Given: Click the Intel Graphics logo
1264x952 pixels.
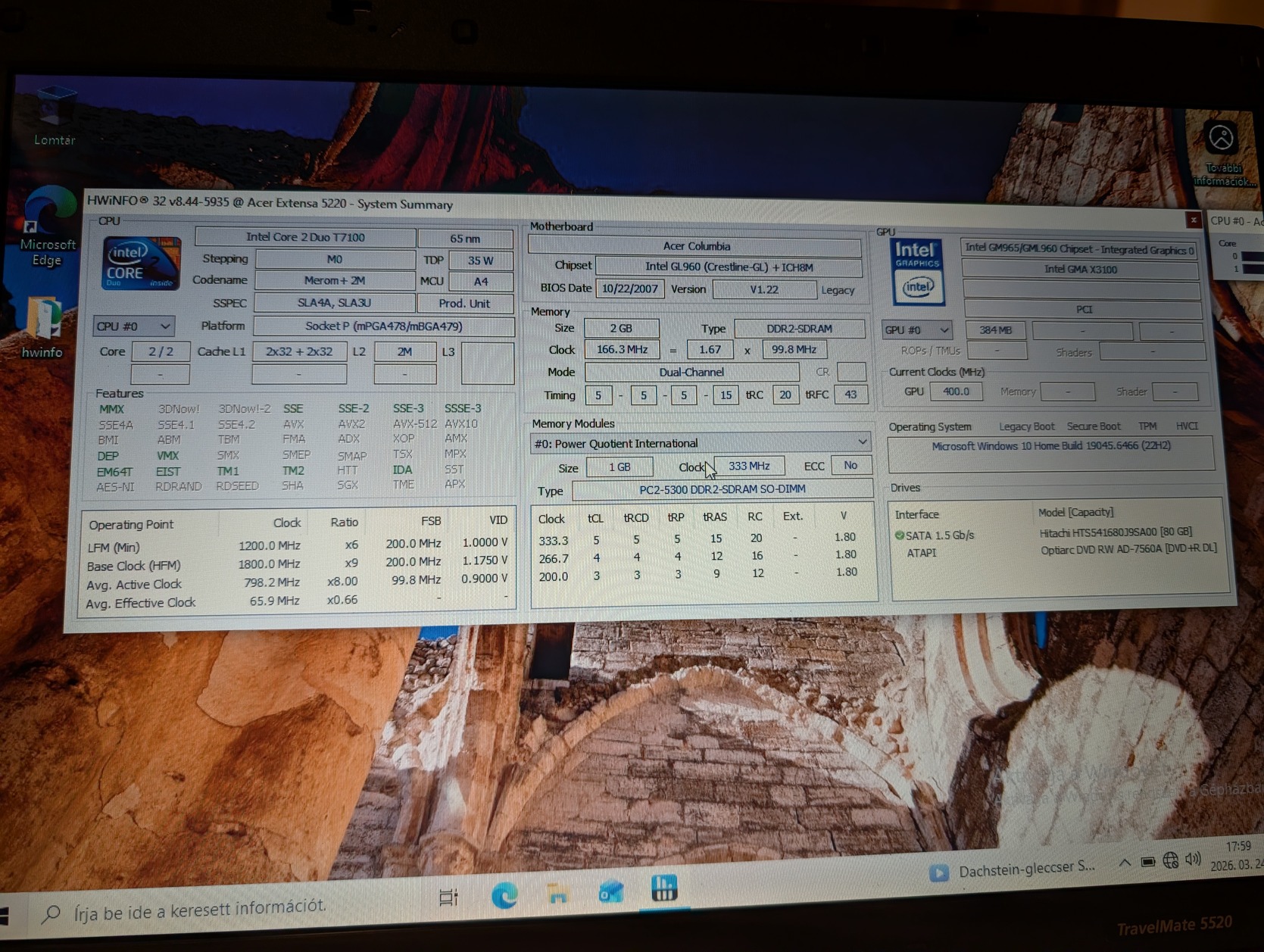Looking at the screenshot, I should (918, 272).
